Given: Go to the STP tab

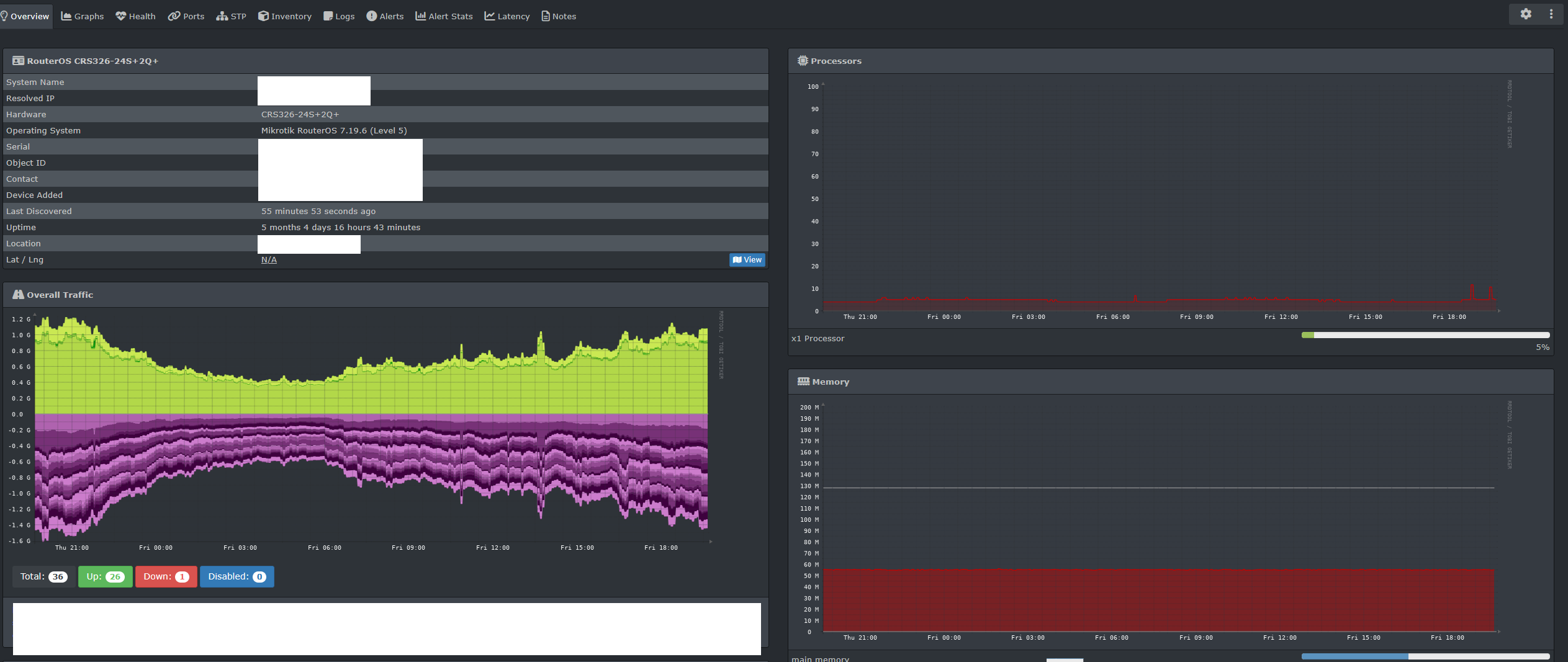Looking at the screenshot, I should tap(232, 16).
